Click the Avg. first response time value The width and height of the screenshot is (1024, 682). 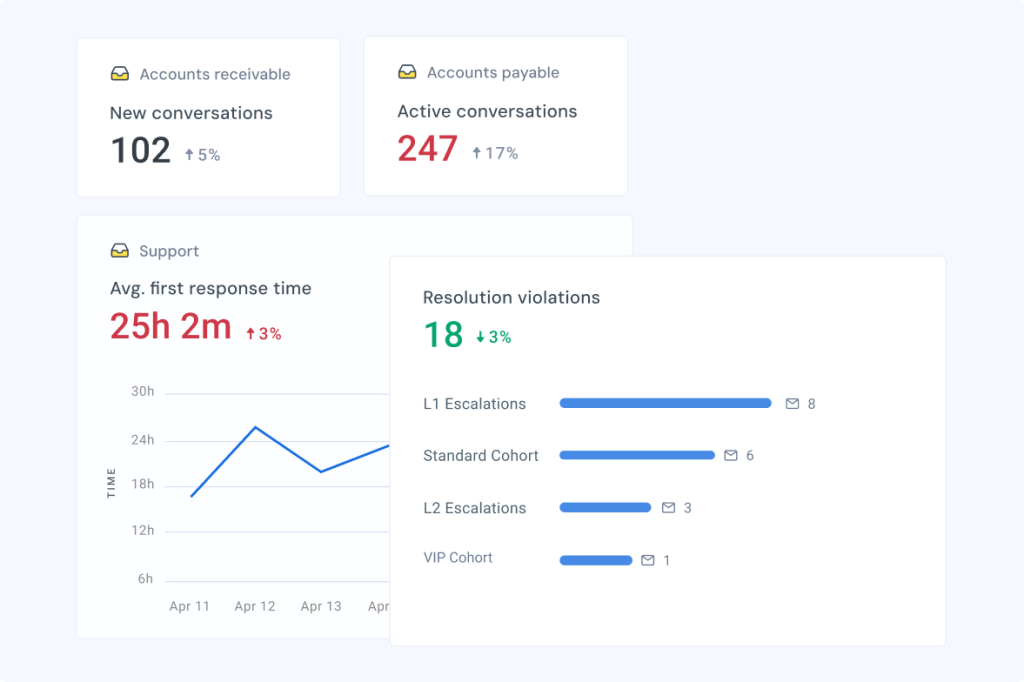pos(170,327)
